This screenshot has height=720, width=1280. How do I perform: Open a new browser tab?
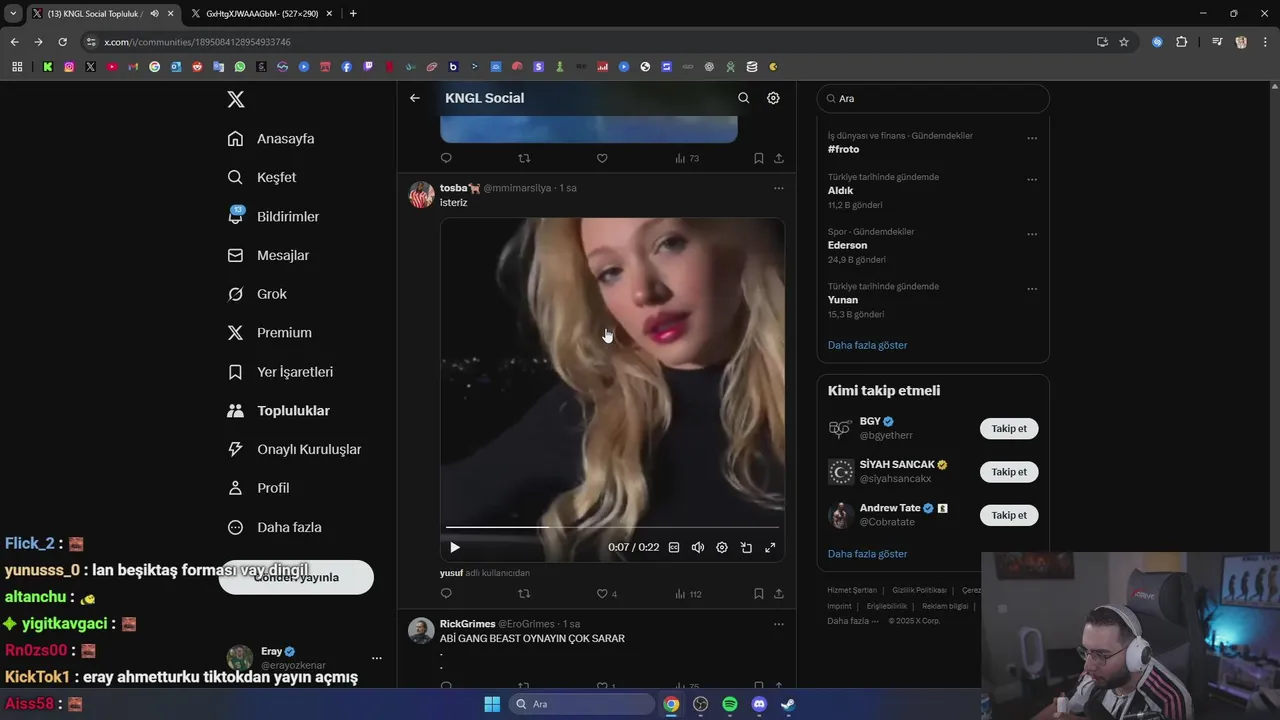pyautogui.click(x=353, y=13)
